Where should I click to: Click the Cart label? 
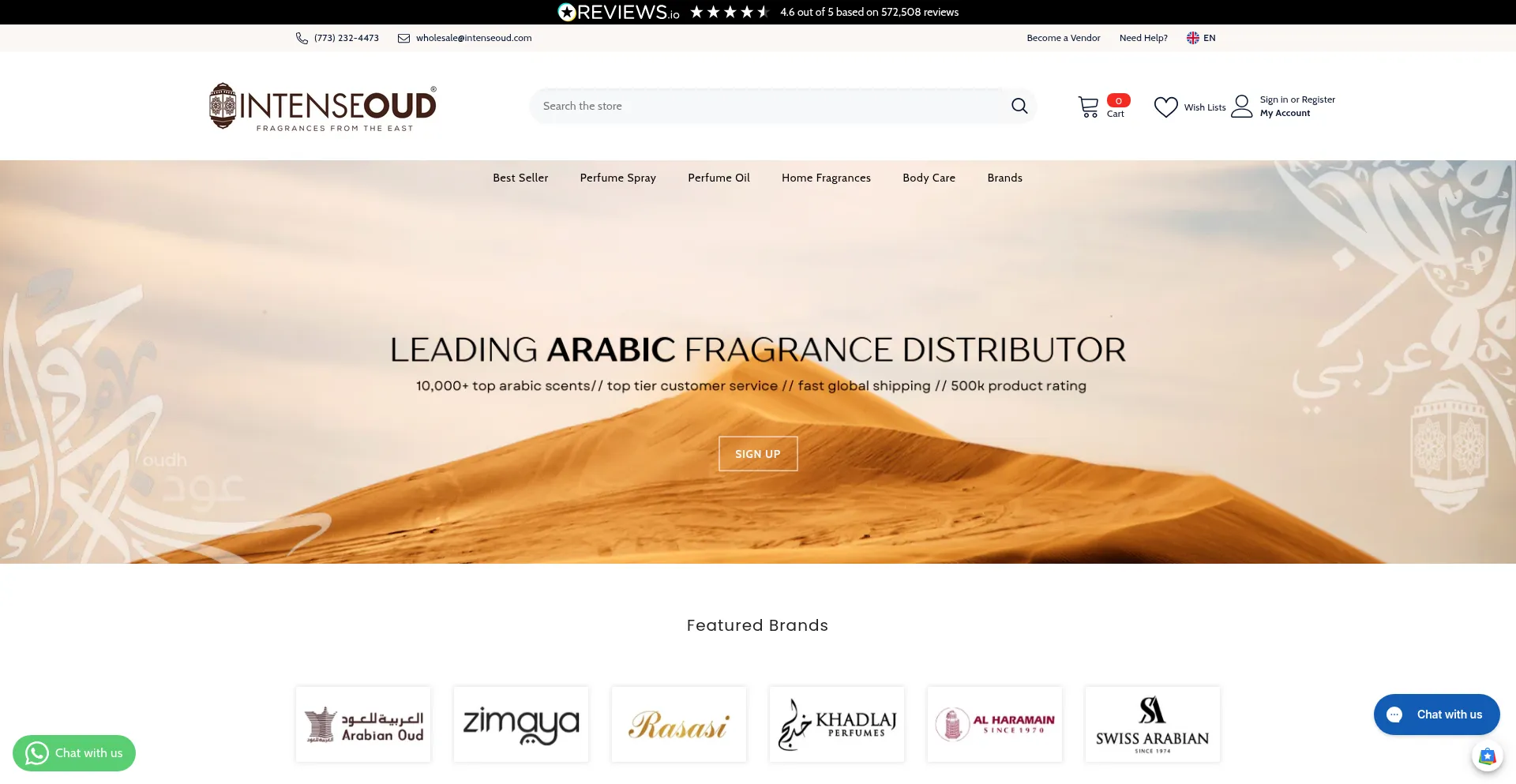(1115, 114)
